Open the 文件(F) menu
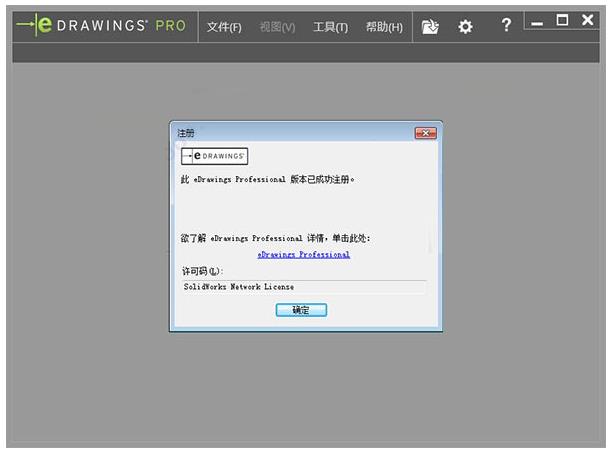This screenshot has width=612, height=453. [224, 27]
